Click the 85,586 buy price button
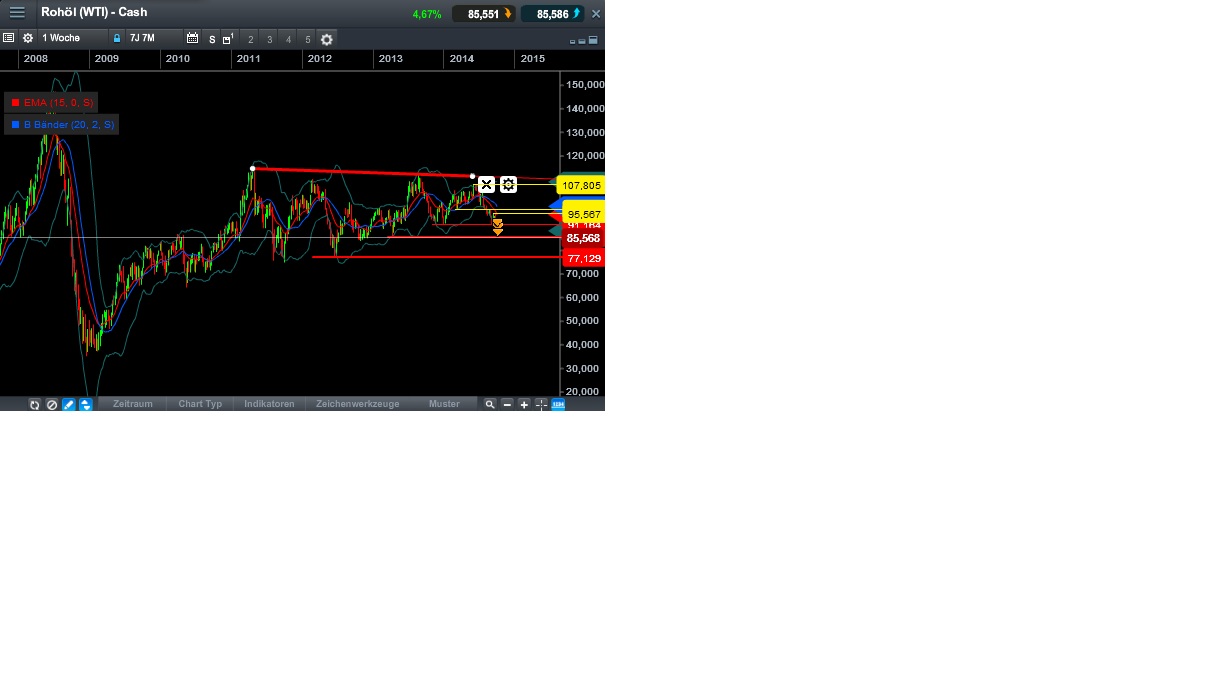The image size is (1207, 698). (x=551, y=13)
